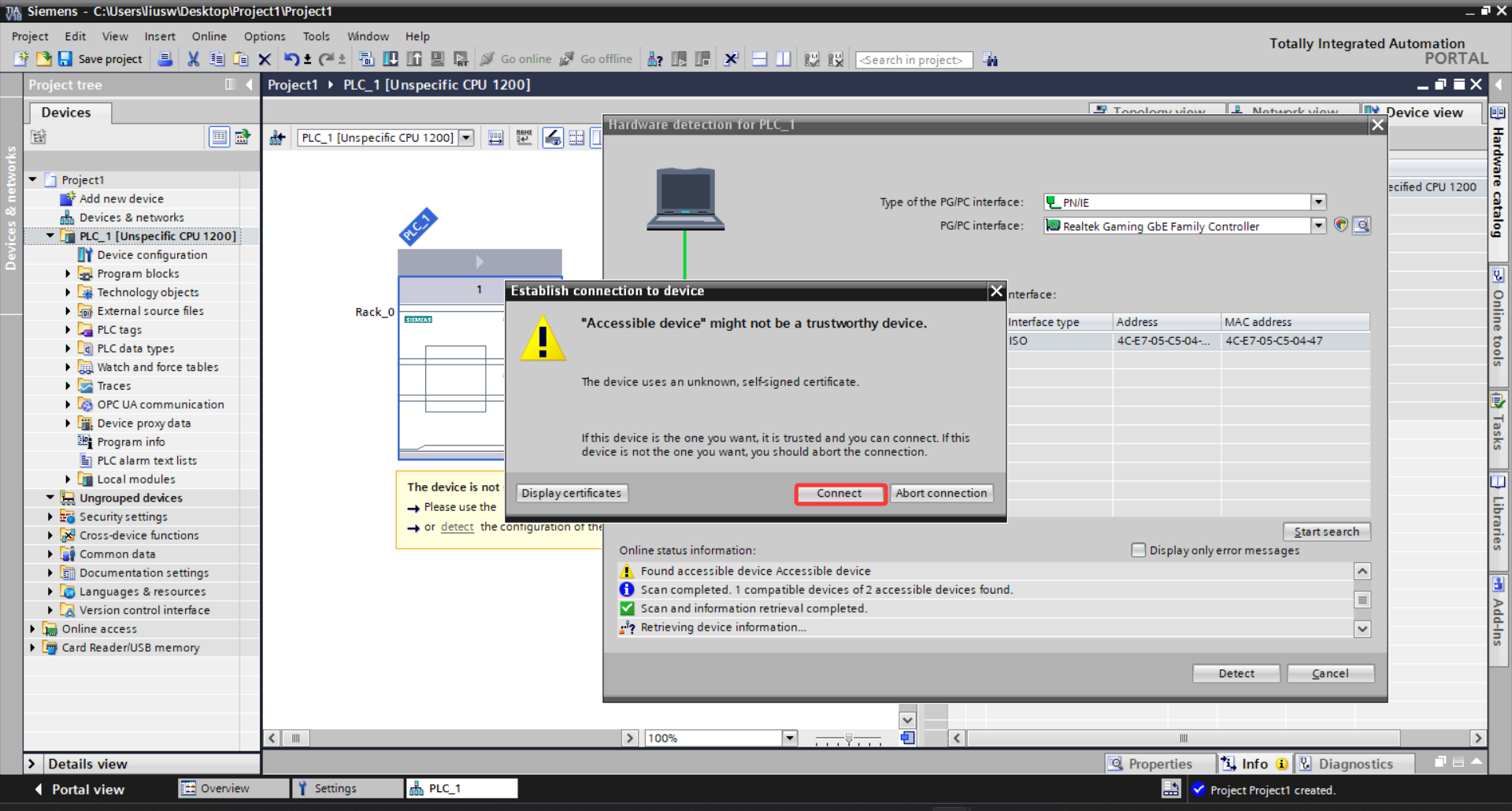Click the Cut scissors icon
Viewport: 1512px width, 811px height.
click(x=194, y=59)
